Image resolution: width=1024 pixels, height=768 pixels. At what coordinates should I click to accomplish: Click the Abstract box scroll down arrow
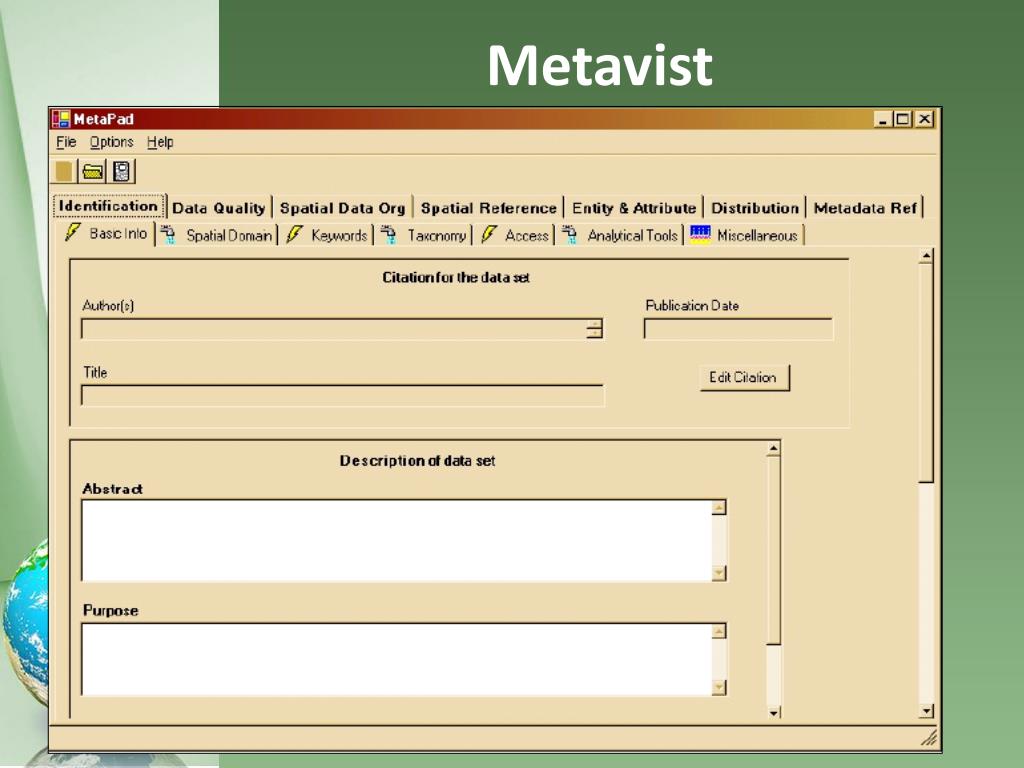pos(719,573)
